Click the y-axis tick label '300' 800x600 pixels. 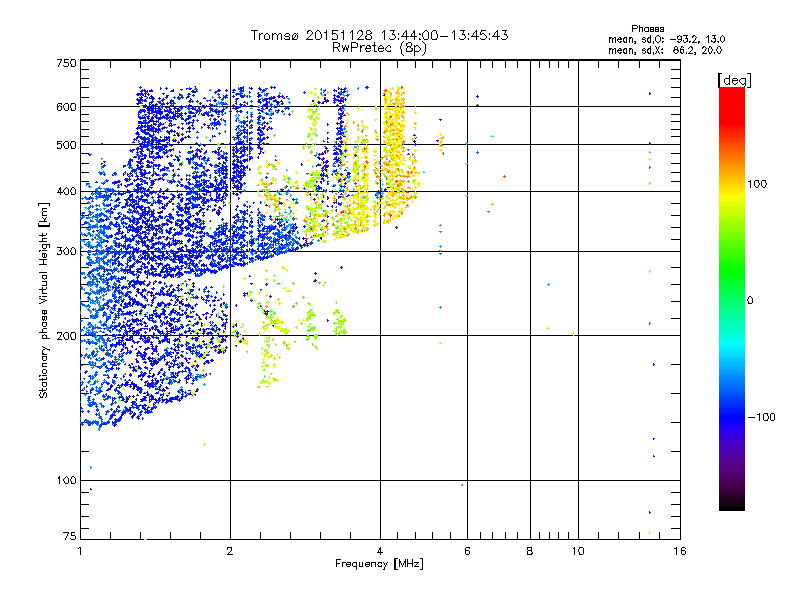point(66,252)
